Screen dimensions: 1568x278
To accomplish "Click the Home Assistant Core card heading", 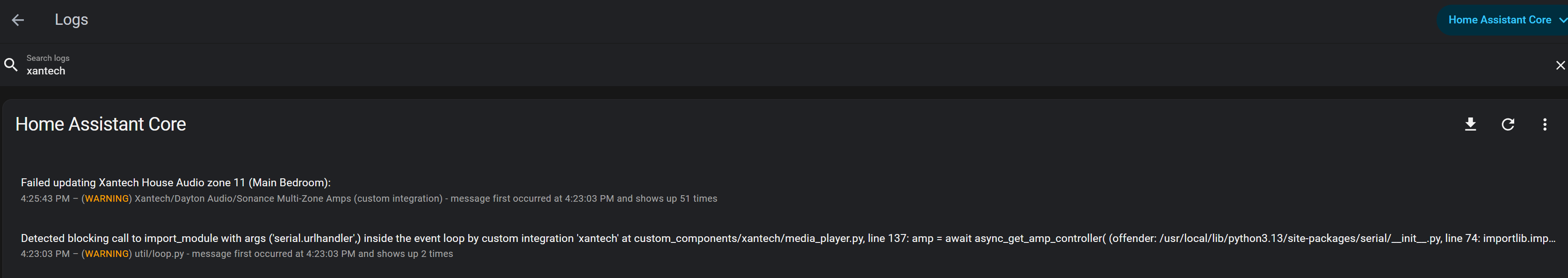I will tap(101, 124).
